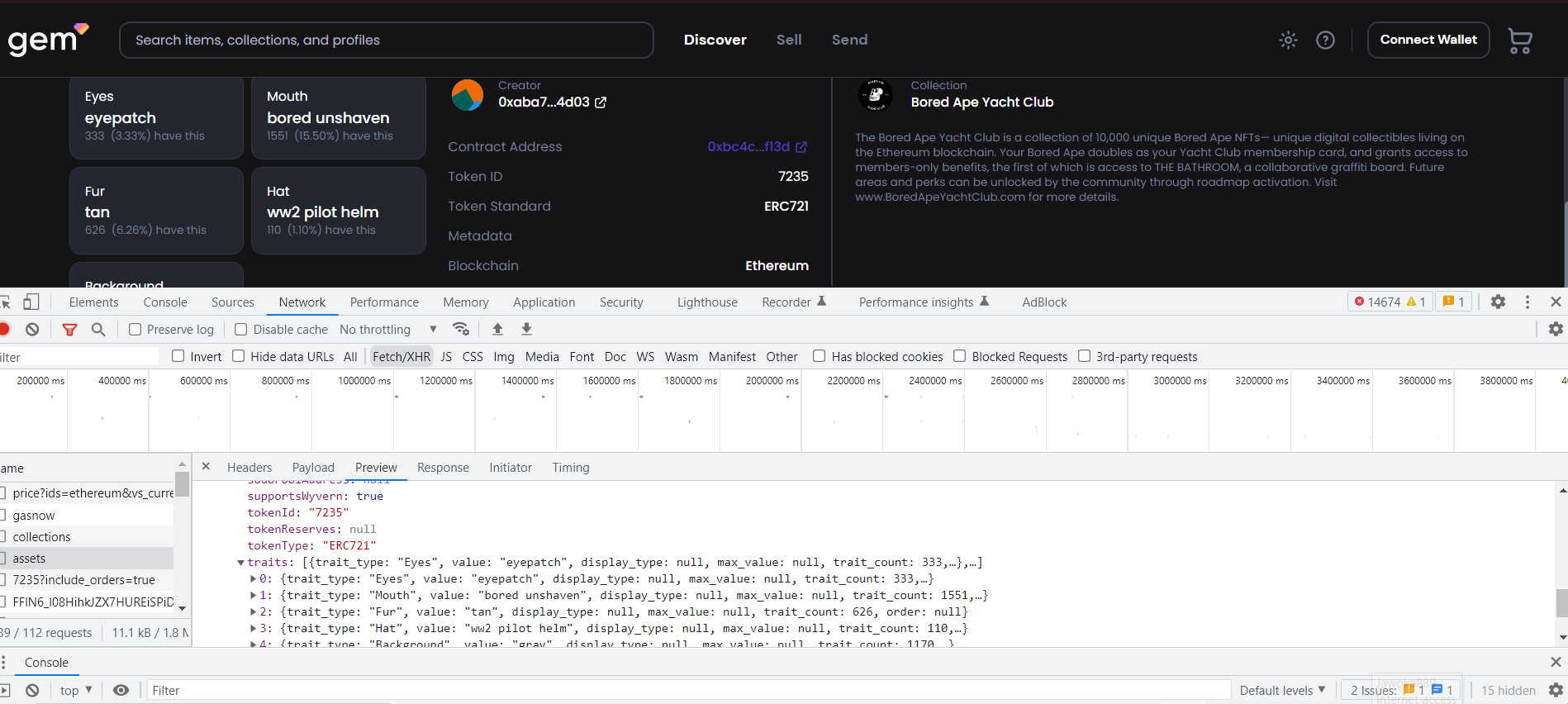Image resolution: width=1568 pixels, height=704 pixels.
Task: Open contract address 0xbc4c...f13d link
Action: (x=748, y=147)
